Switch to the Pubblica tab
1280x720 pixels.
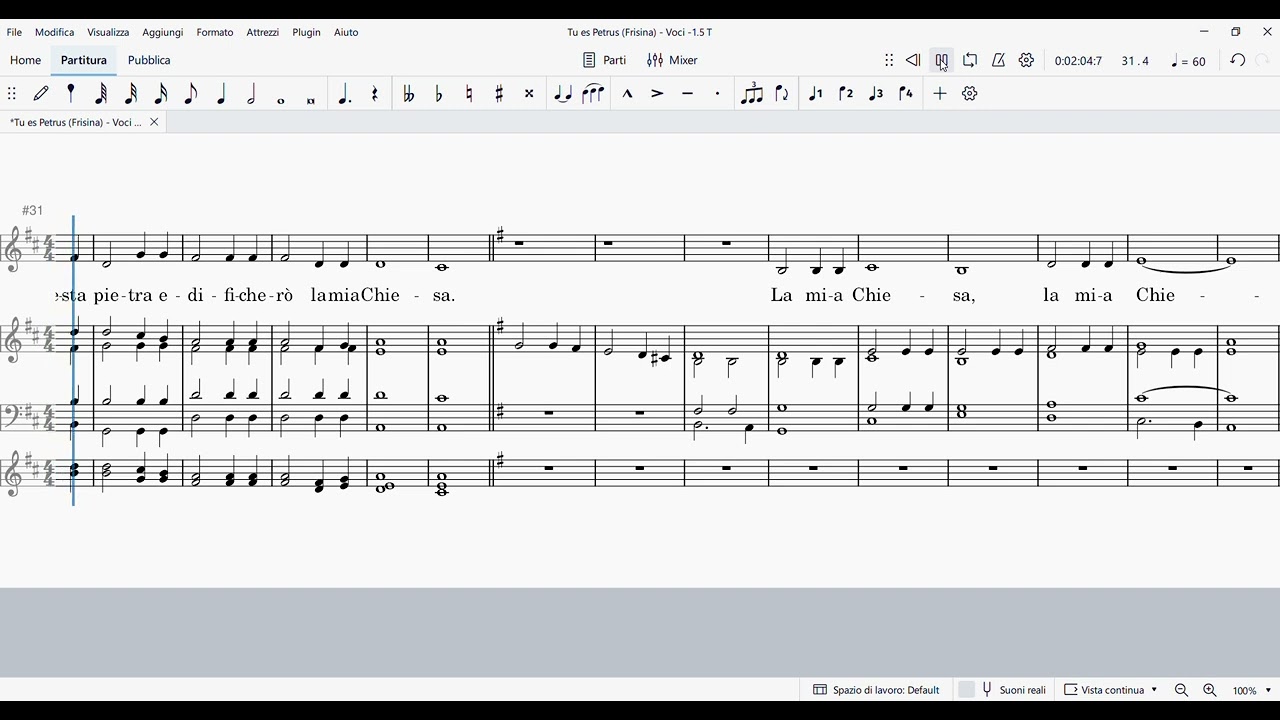point(149,61)
